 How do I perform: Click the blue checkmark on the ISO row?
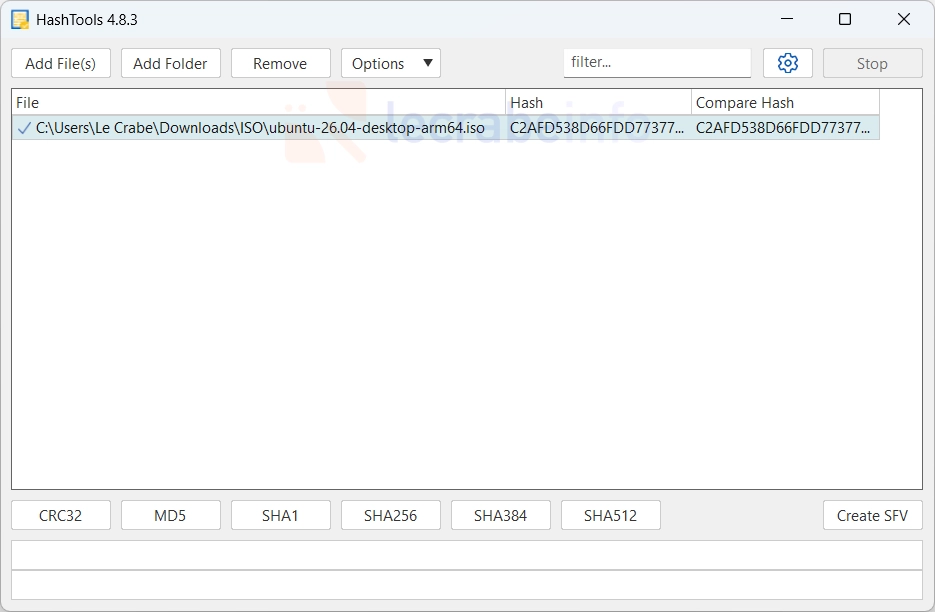tap(24, 128)
